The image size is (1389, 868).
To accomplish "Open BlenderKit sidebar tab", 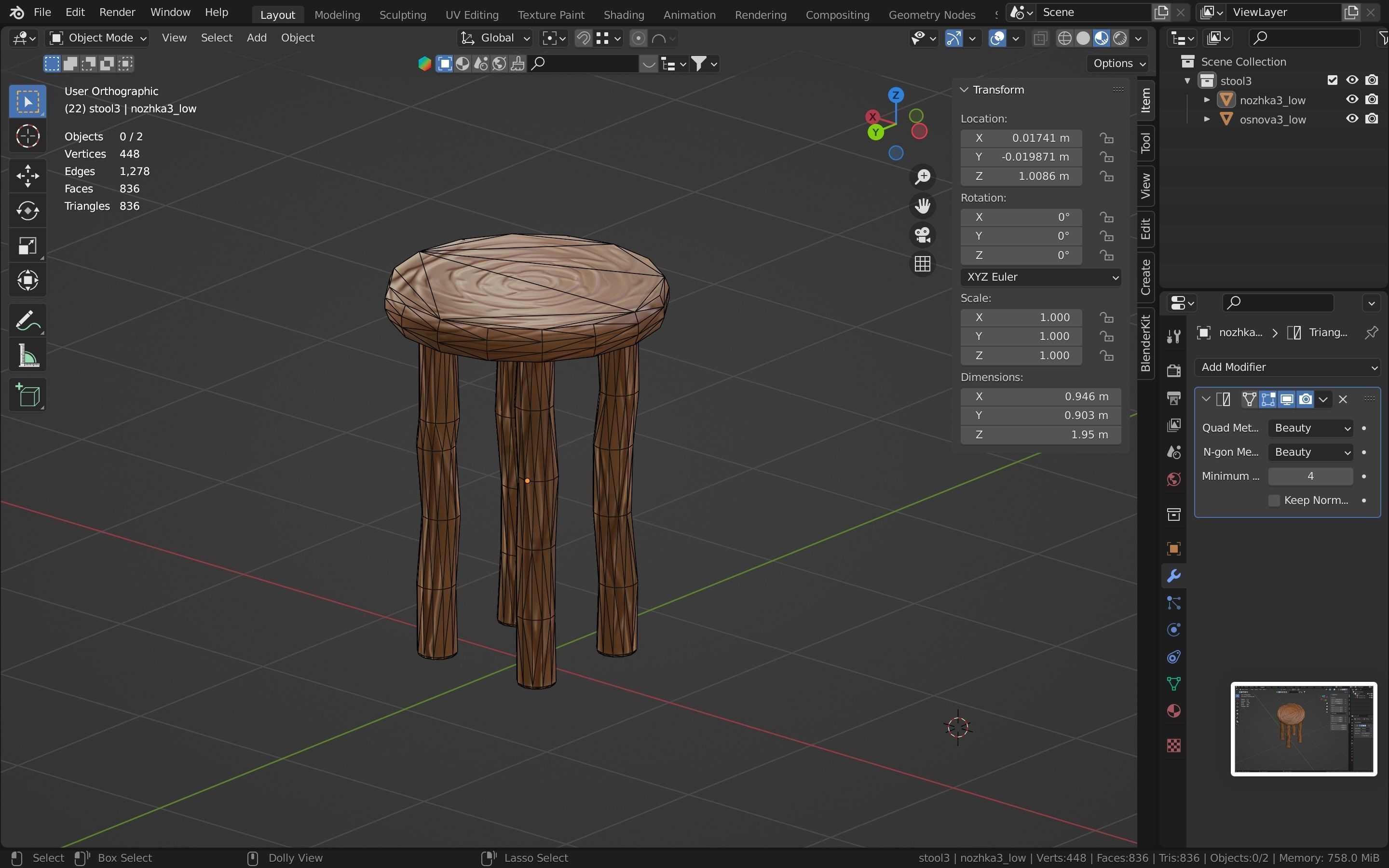I will pos(1146,343).
